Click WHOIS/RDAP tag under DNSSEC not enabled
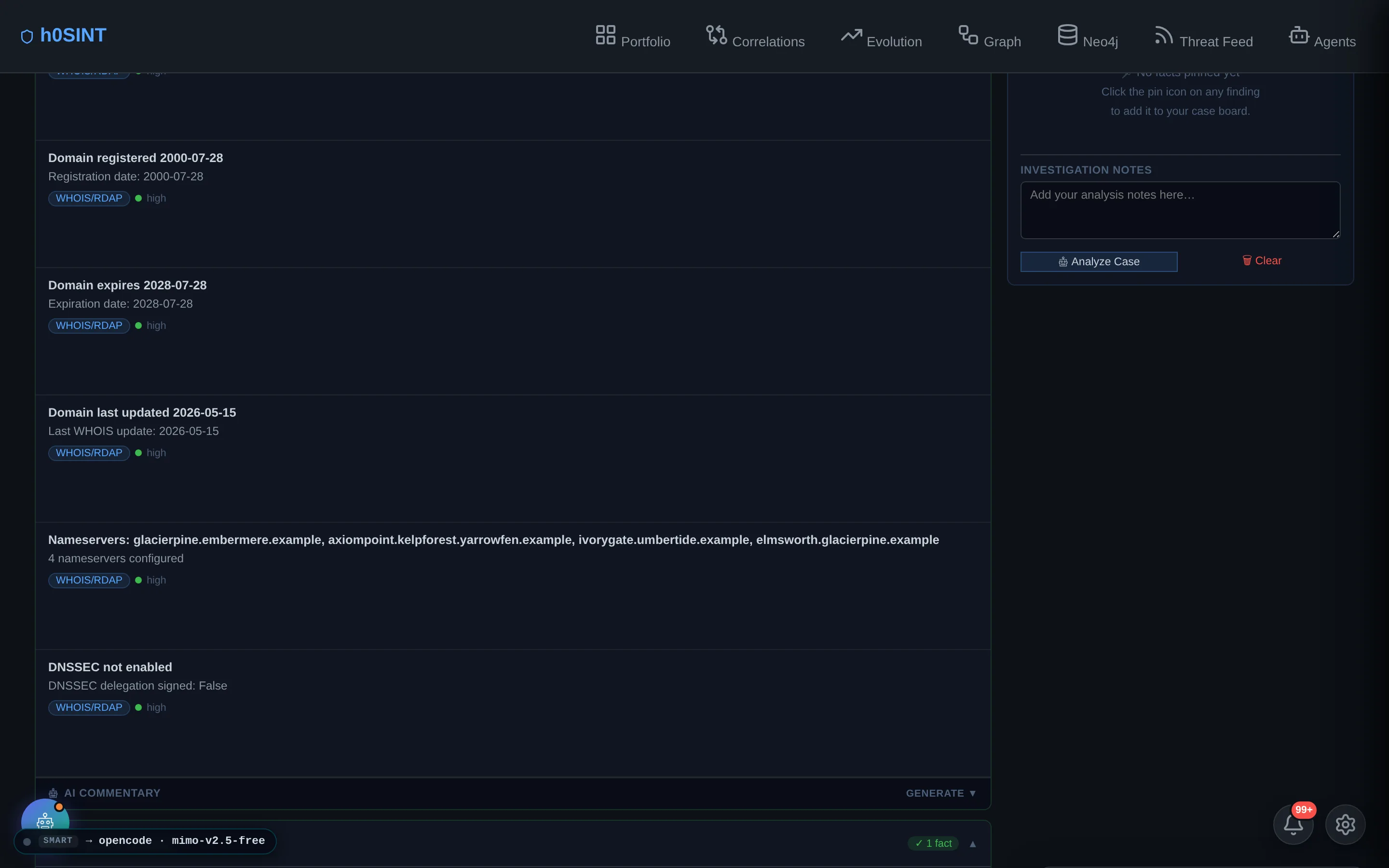This screenshot has height=868, width=1389. pos(89,708)
